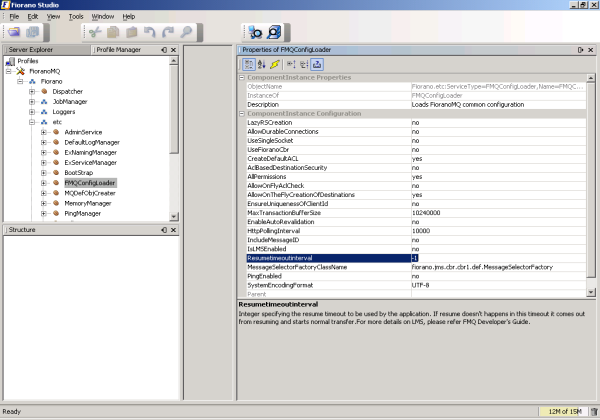Expand the Loggers tree node
This screenshot has width=600, height=420.
[32, 112]
